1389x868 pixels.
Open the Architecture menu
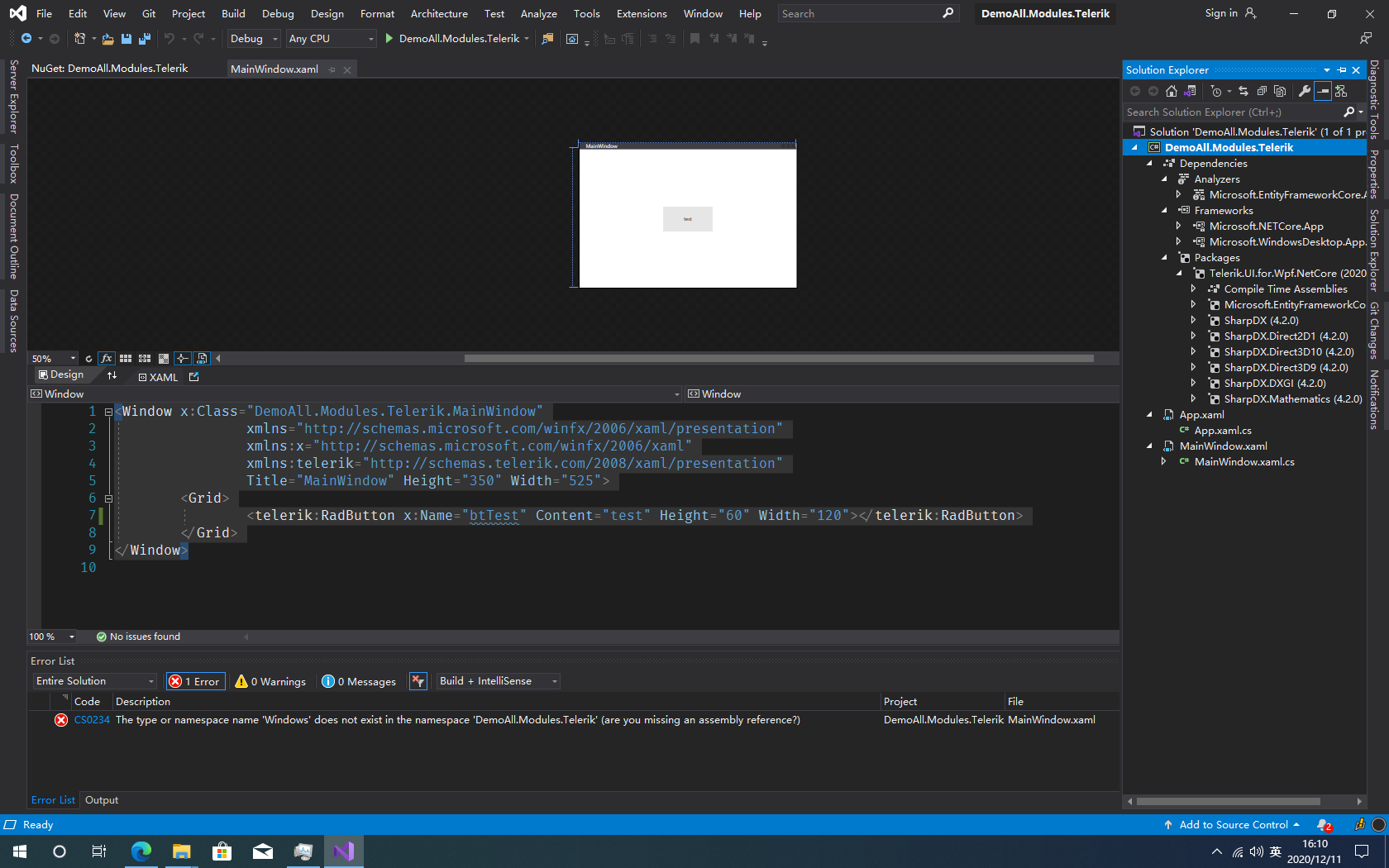[439, 13]
